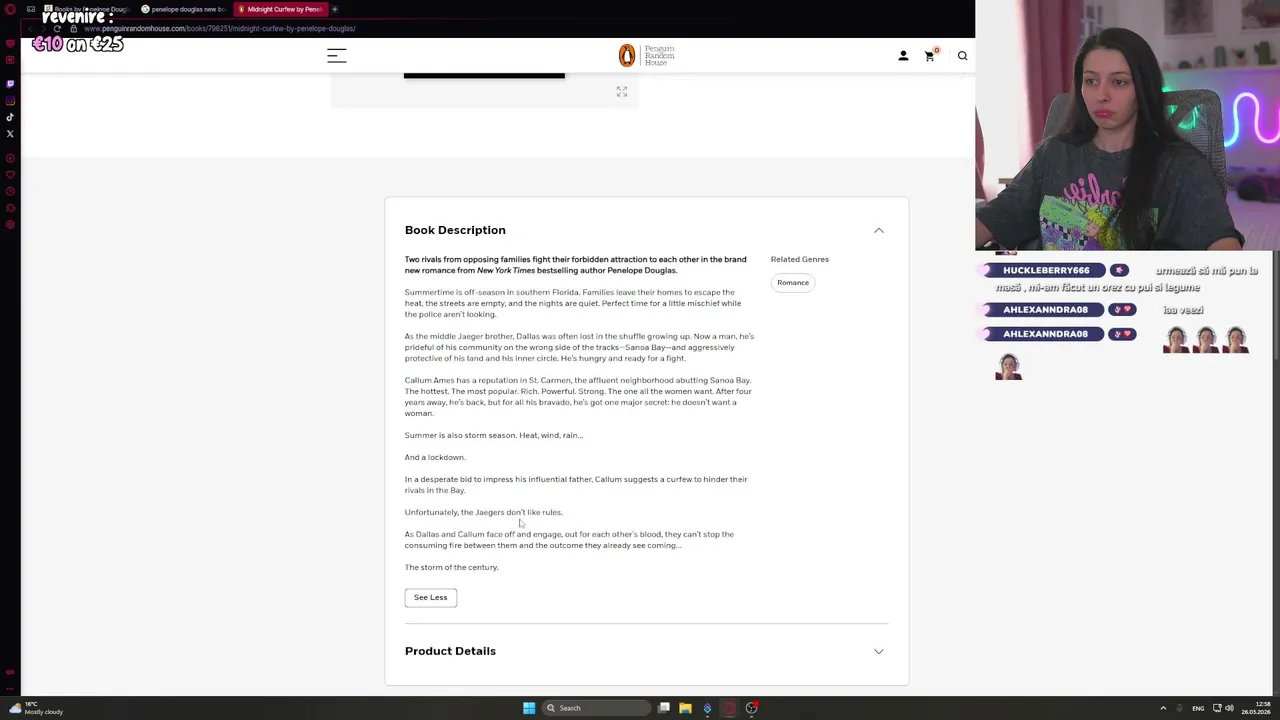Show hidden system tray icons arrow
The width and height of the screenshot is (1280, 720).
click(1163, 708)
